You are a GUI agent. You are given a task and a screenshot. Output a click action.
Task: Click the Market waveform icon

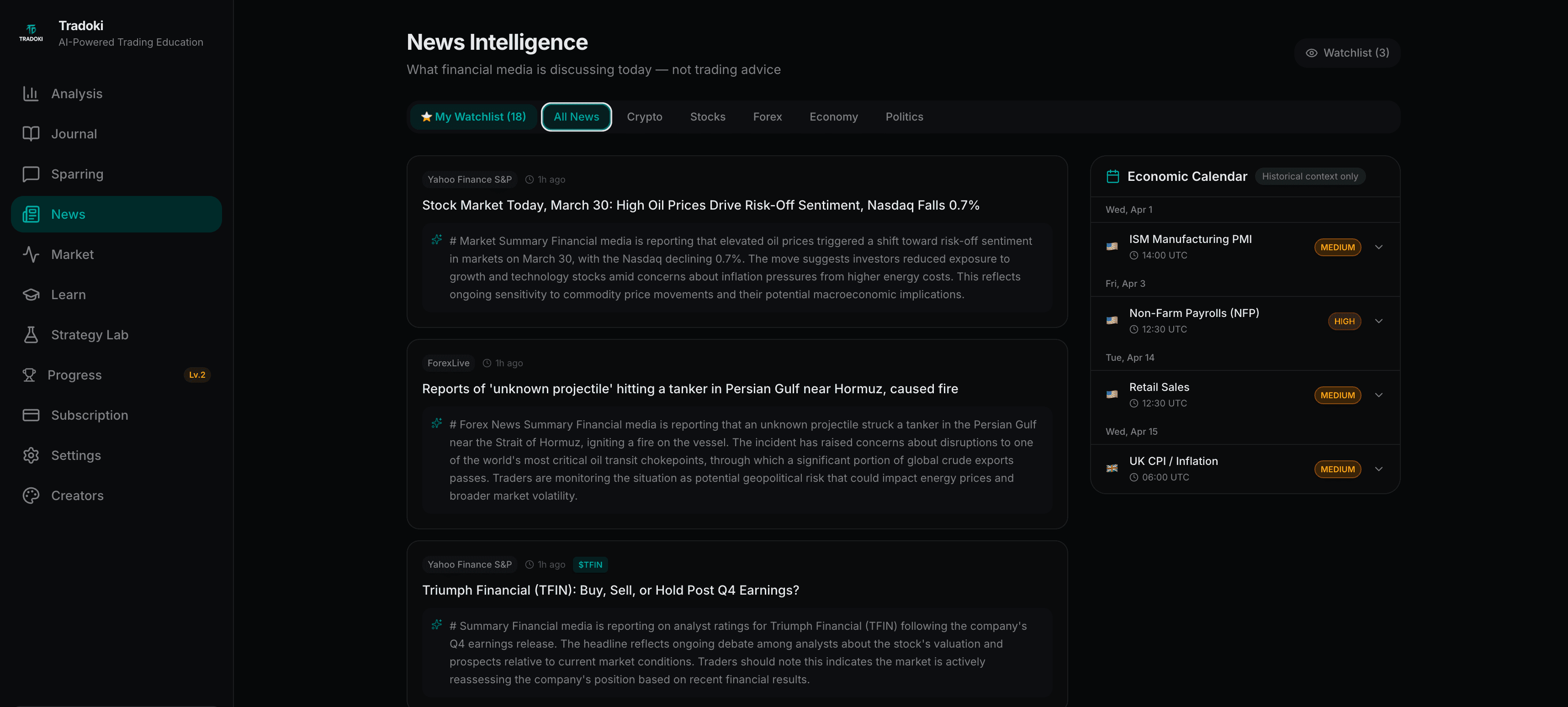[x=32, y=254]
